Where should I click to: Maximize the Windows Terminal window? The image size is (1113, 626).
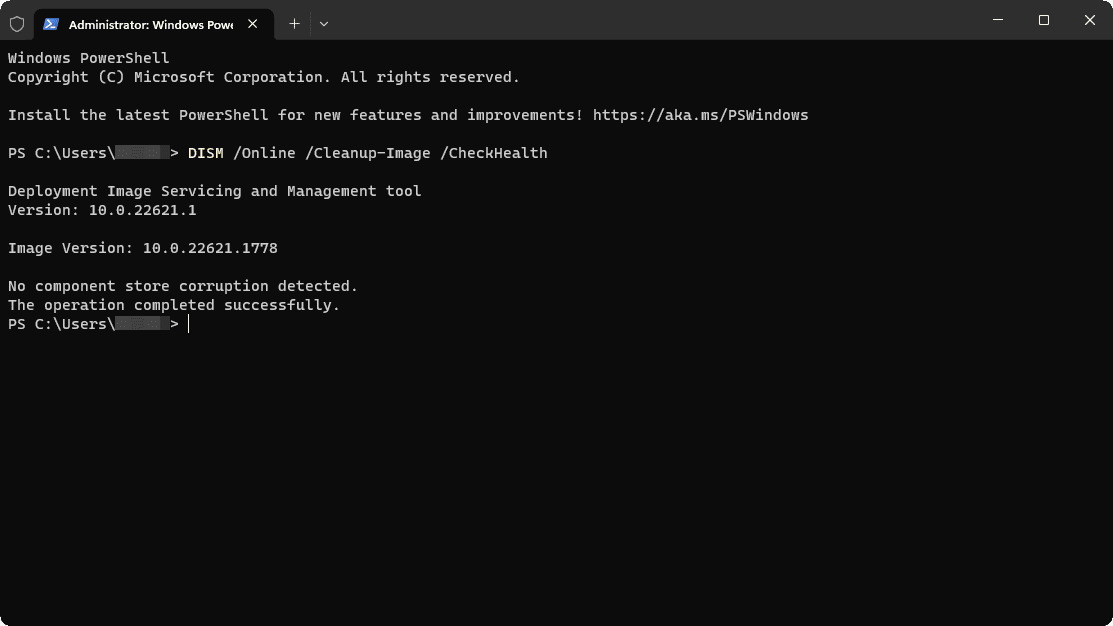pos(1043,20)
